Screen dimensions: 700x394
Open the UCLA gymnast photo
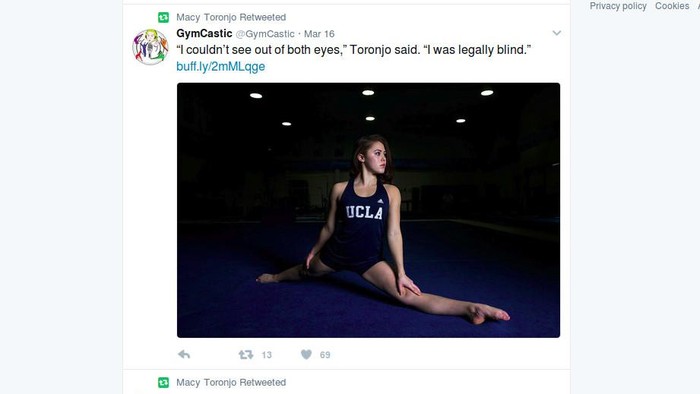pos(368,210)
